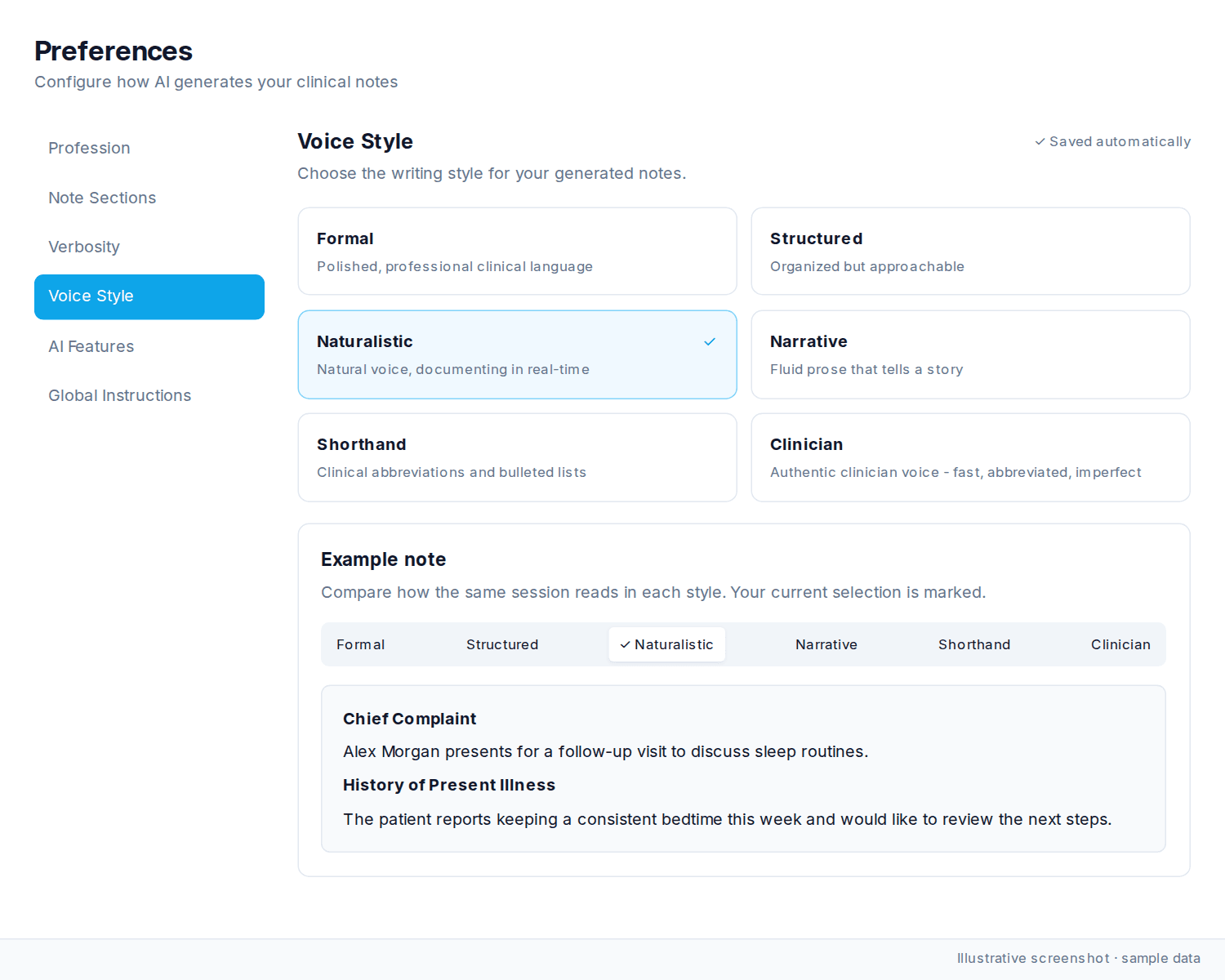Click the Chief Complaint heading
Image resolution: width=1225 pixels, height=980 pixels.
(x=409, y=719)
